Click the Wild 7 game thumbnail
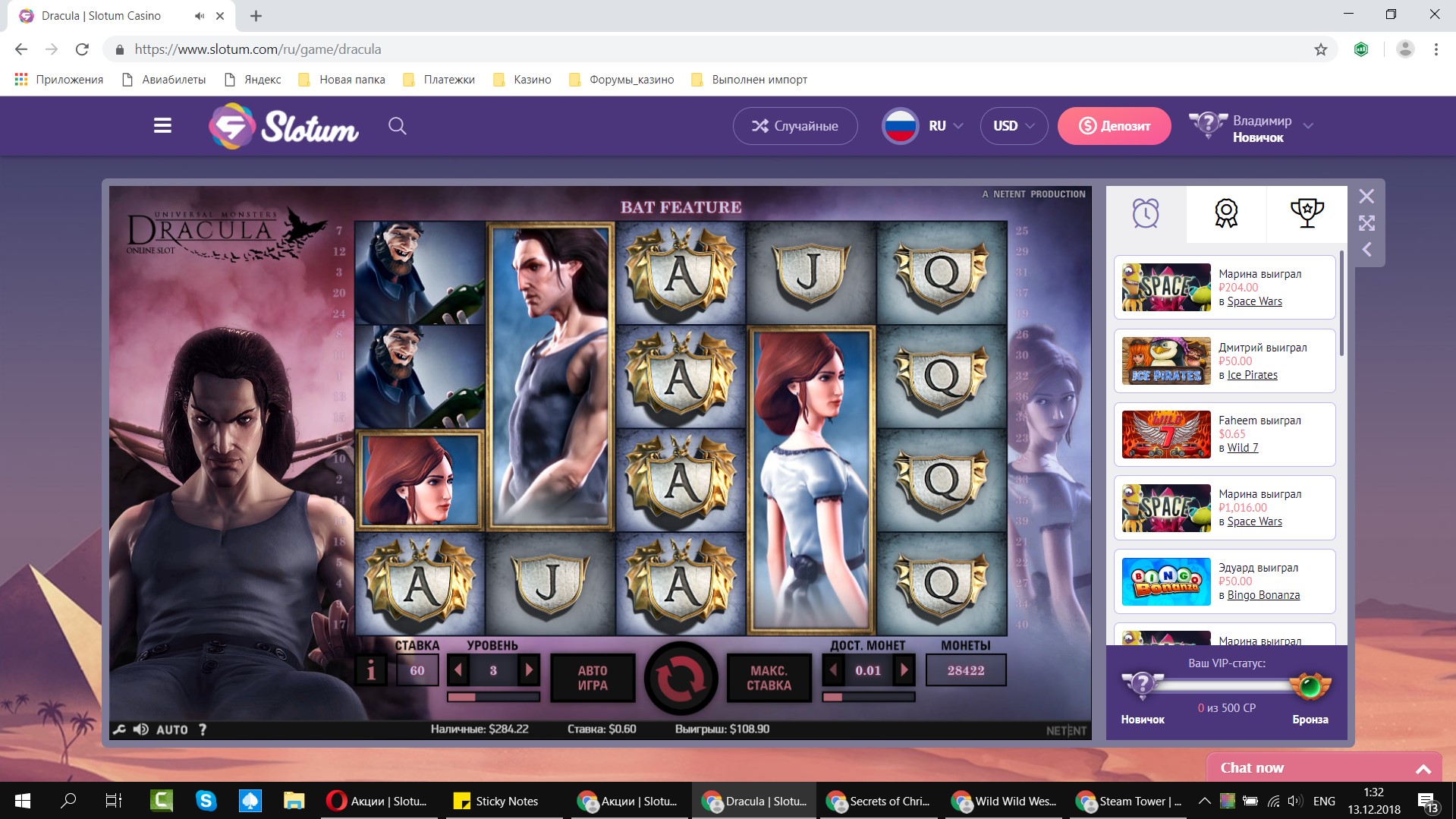Viewport: 1456px width, 819px height. click(1166, 434)
